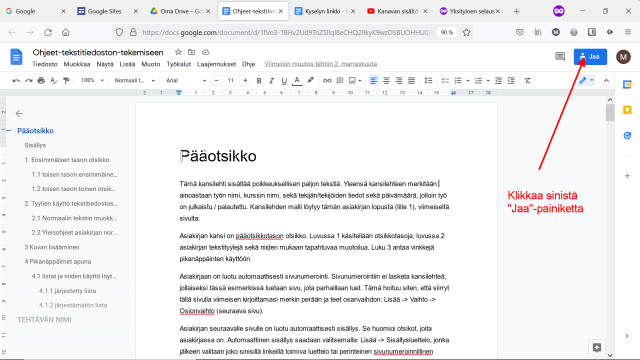Click the bulleted list icon

click(458, 81)
